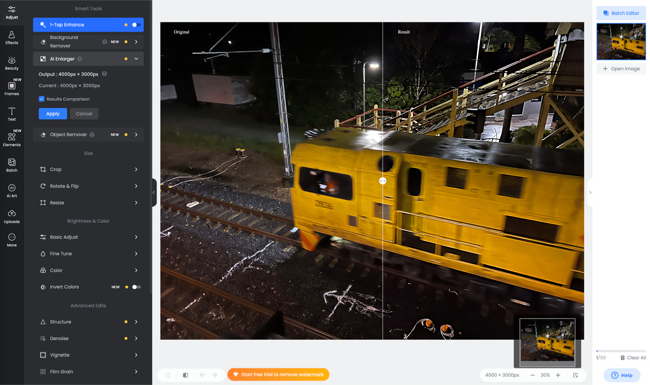Open the Beauty tab in sidebar
The width and height of the screenshot is (650, 385).
tap(12, 63)
